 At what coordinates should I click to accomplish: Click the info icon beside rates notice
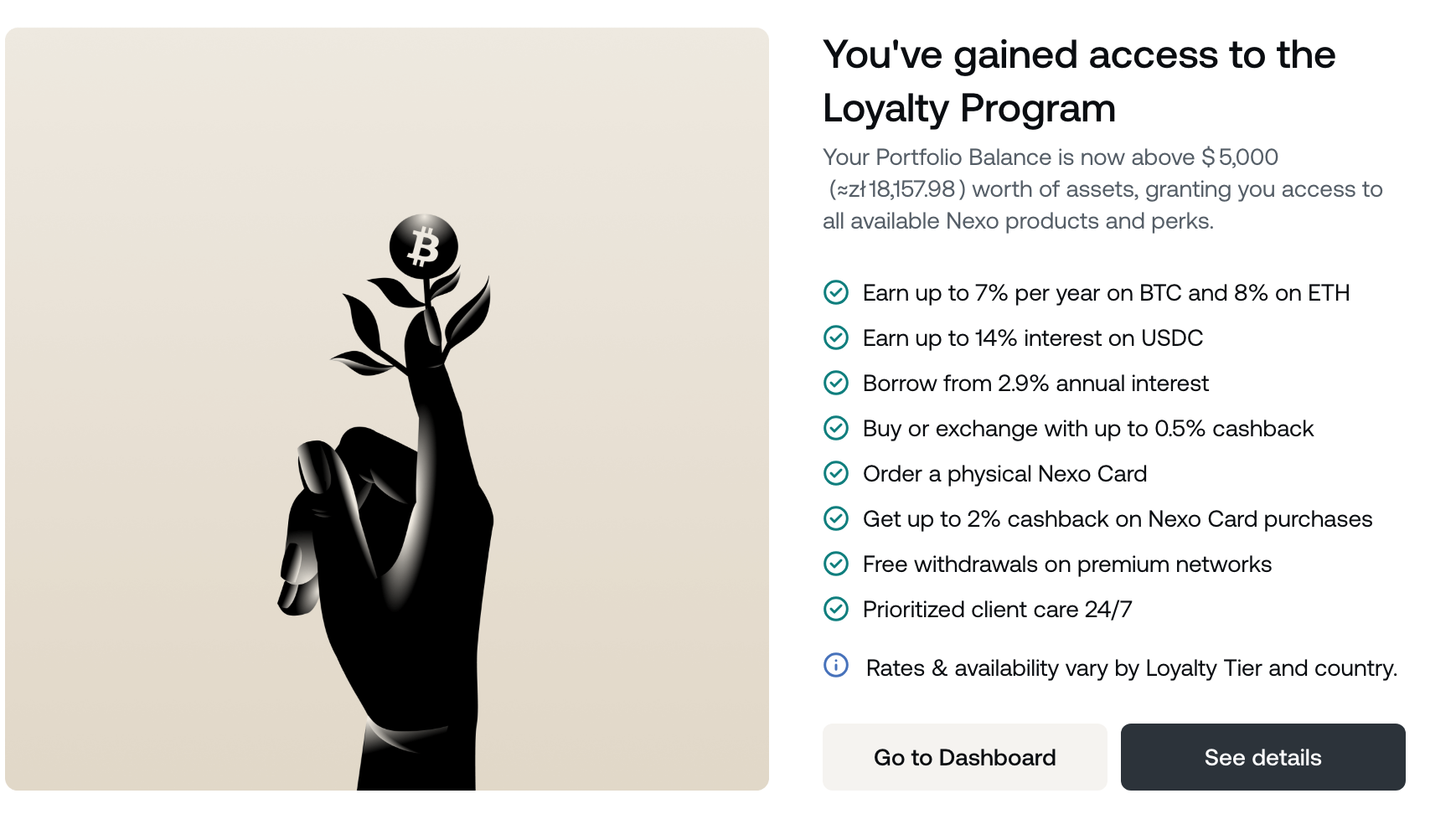(x=836, y=665)
